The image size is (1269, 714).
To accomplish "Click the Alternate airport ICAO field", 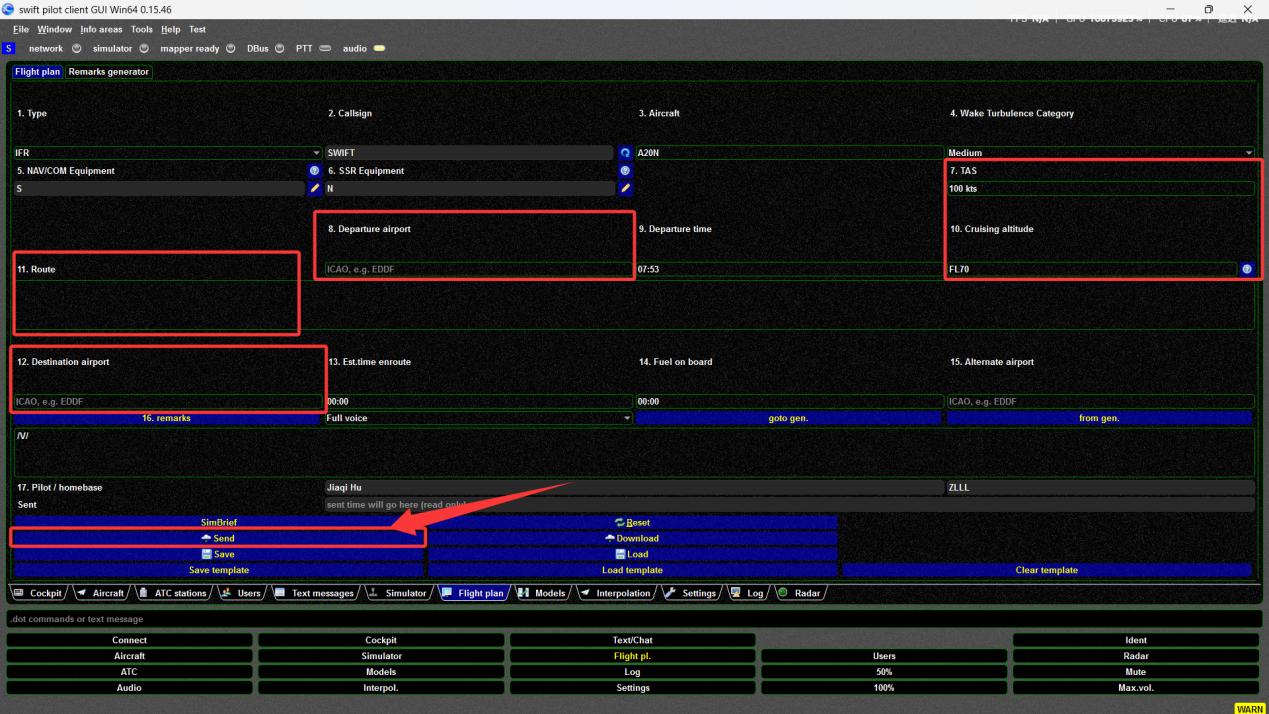I will click(x=1101, y=401).
